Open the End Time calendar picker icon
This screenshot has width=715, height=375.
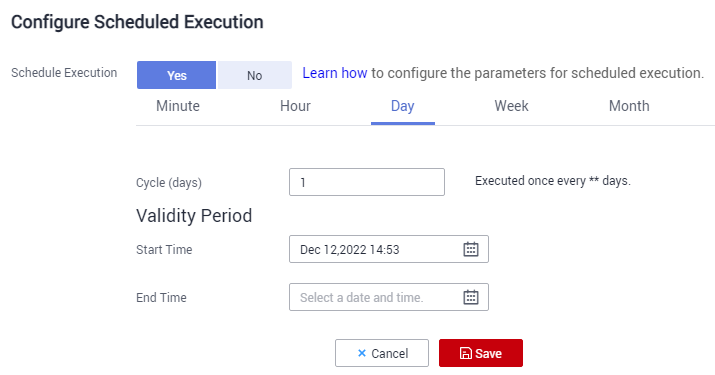471,297
